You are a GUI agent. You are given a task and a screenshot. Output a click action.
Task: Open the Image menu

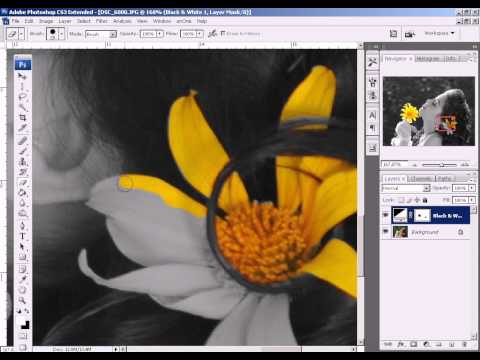tap(46, 21)
